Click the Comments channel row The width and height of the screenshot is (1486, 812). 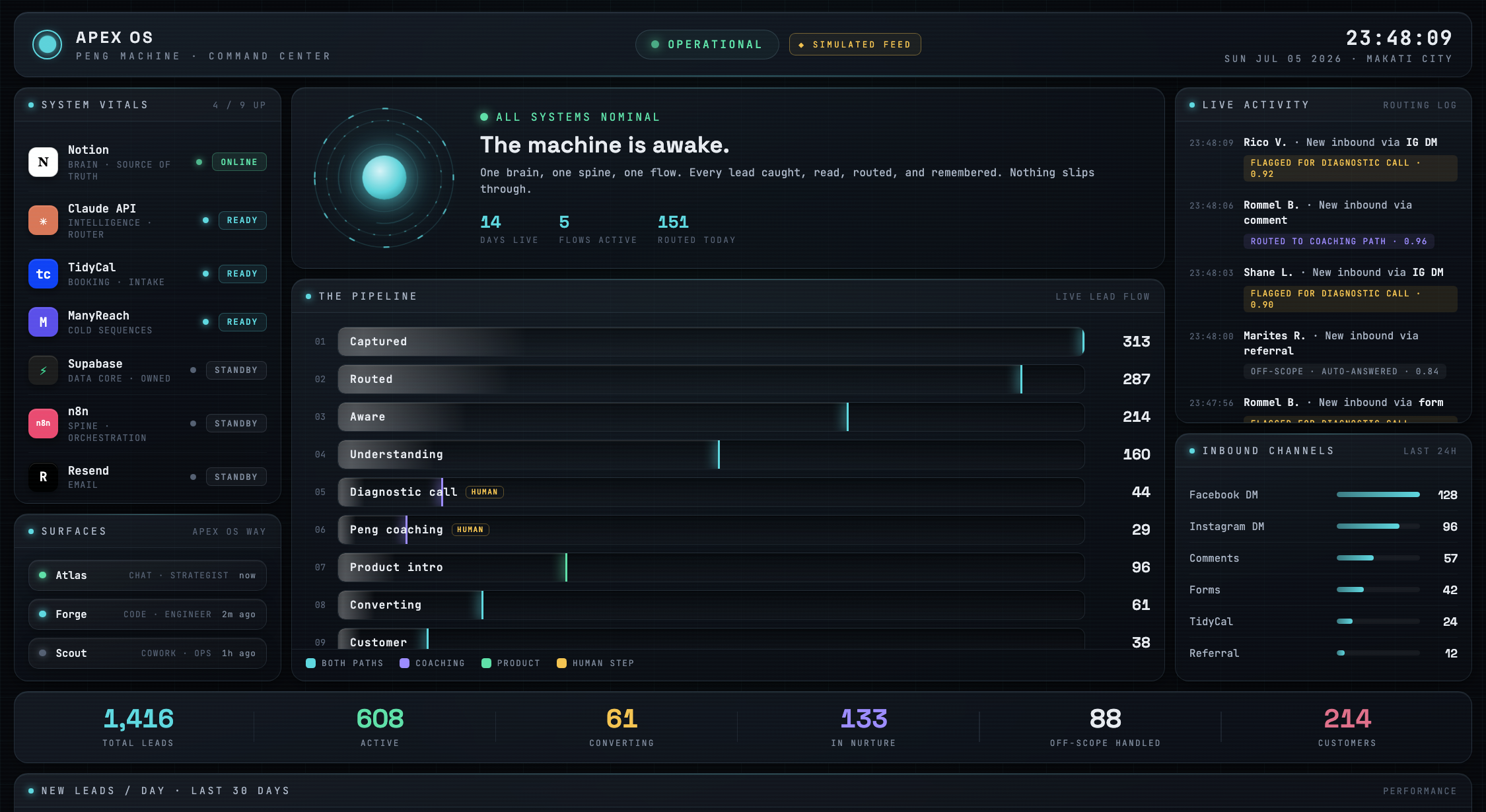pos(1323,558)
